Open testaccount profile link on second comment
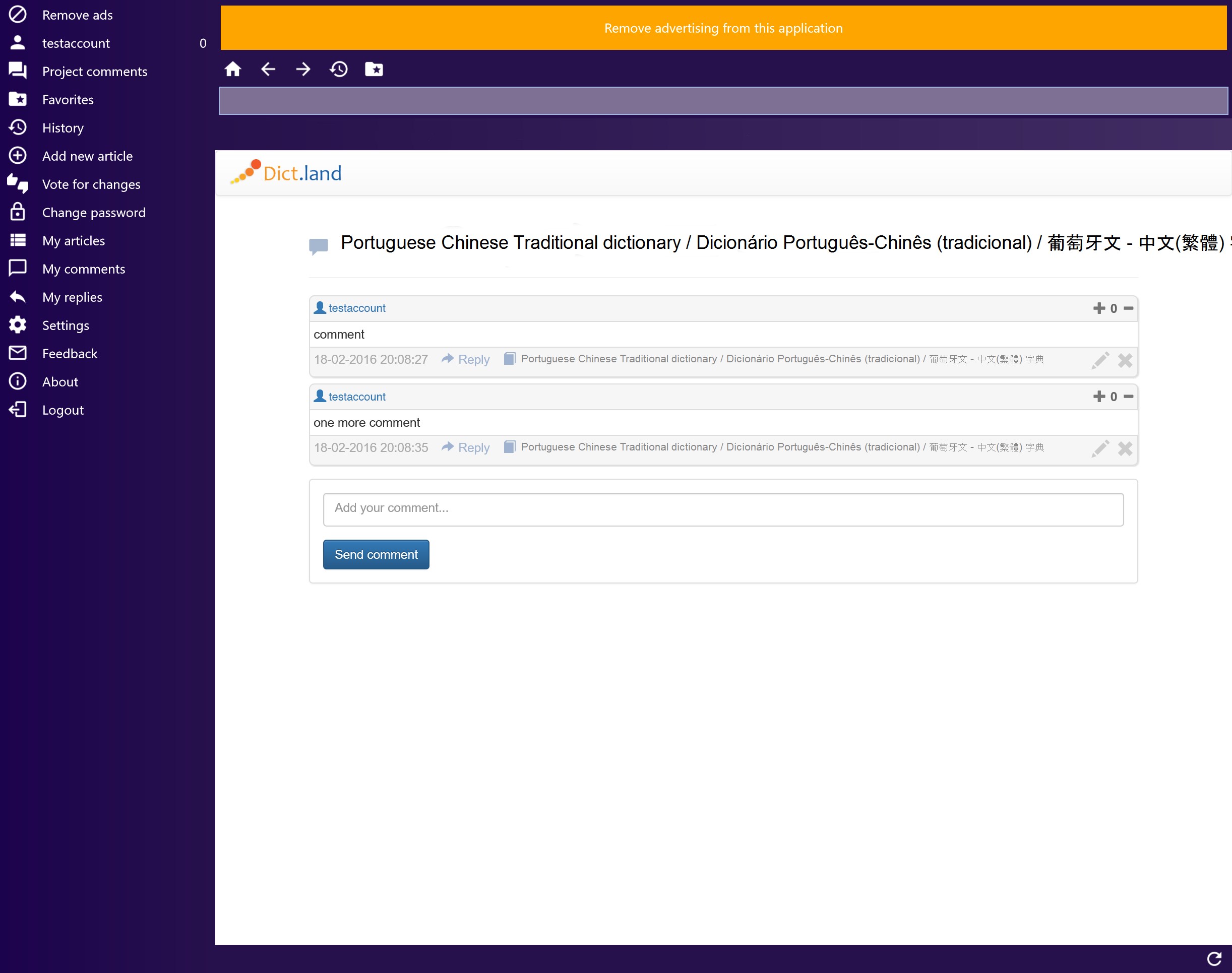 coord(357,397)
